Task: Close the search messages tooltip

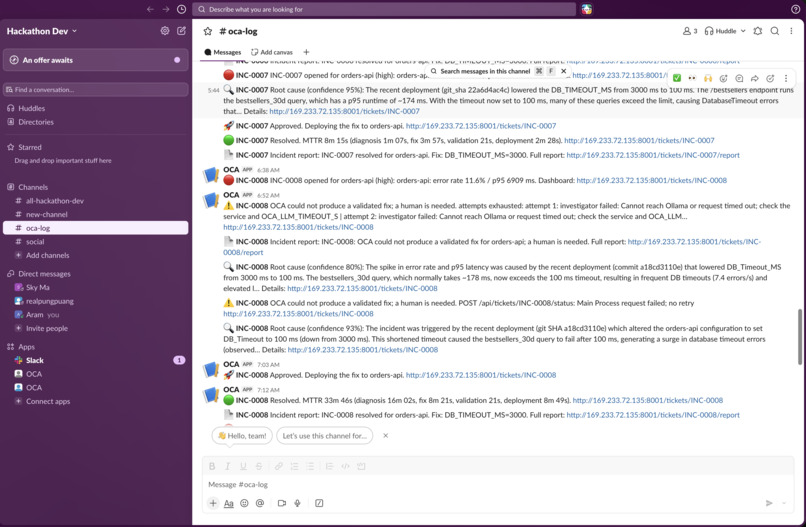Action: (x=563, y=71)
